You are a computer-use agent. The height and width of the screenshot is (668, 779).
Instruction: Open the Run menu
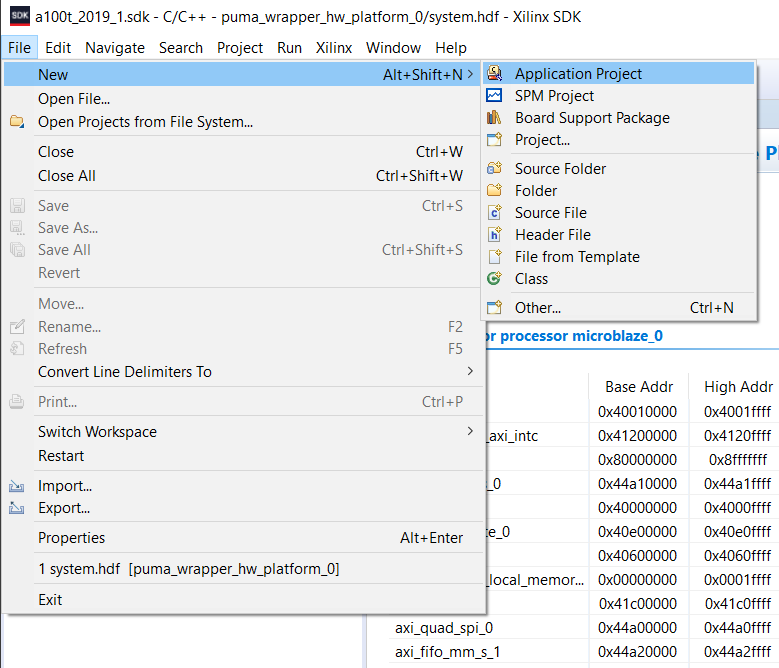(x=290, y=48)
